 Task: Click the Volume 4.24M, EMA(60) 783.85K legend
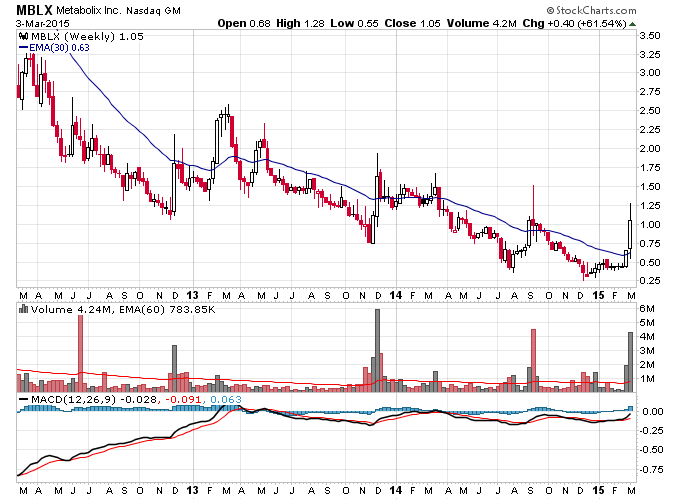coord(123,310)
